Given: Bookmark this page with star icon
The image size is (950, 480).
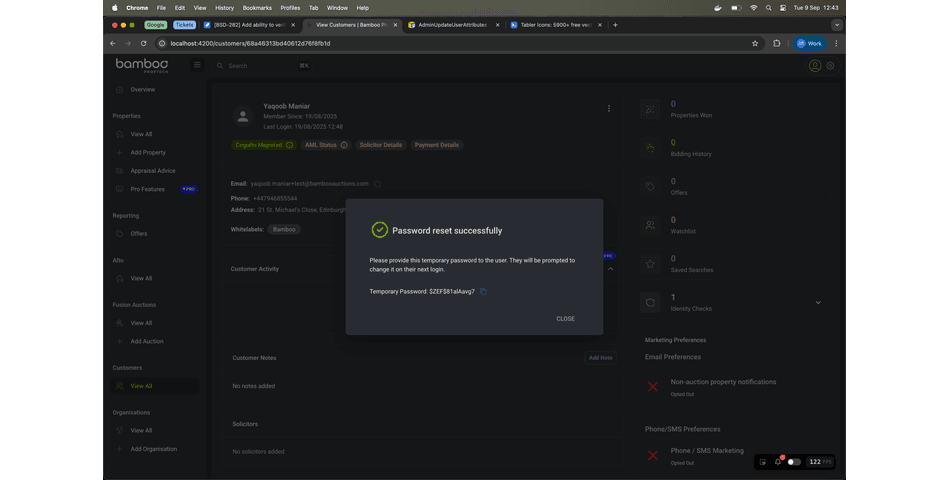Looking at the screenshot, I should tap(755, 44).
